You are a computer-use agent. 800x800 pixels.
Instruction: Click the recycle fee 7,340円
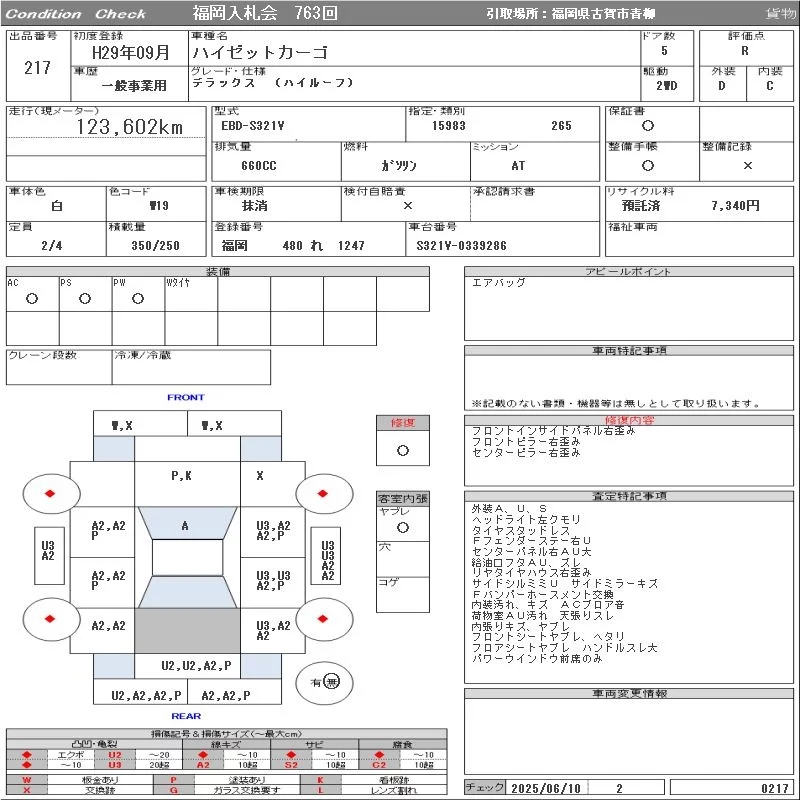click(x=736, y=206)
